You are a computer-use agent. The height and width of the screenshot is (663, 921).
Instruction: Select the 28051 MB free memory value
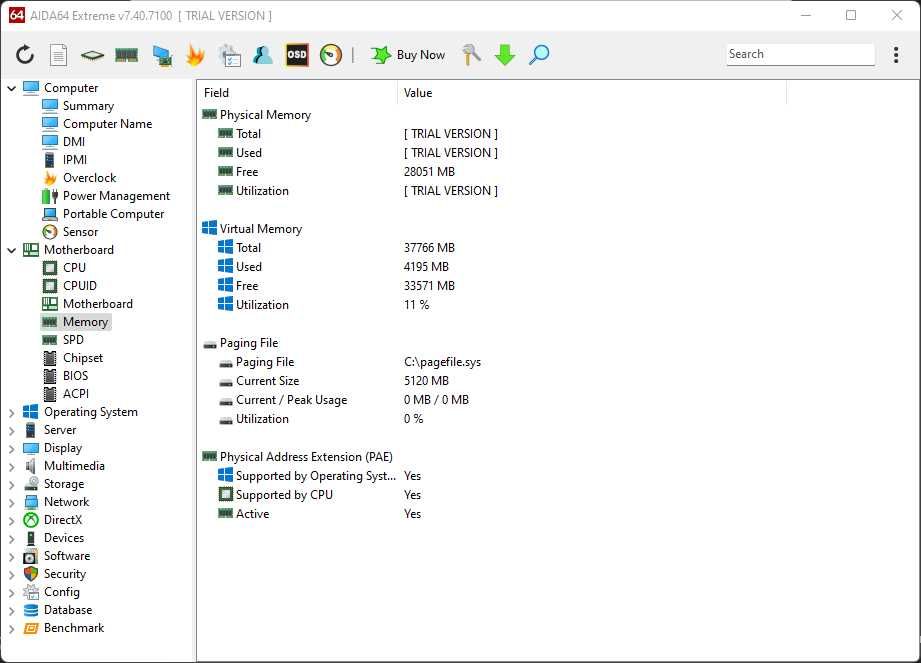(429, 172)
